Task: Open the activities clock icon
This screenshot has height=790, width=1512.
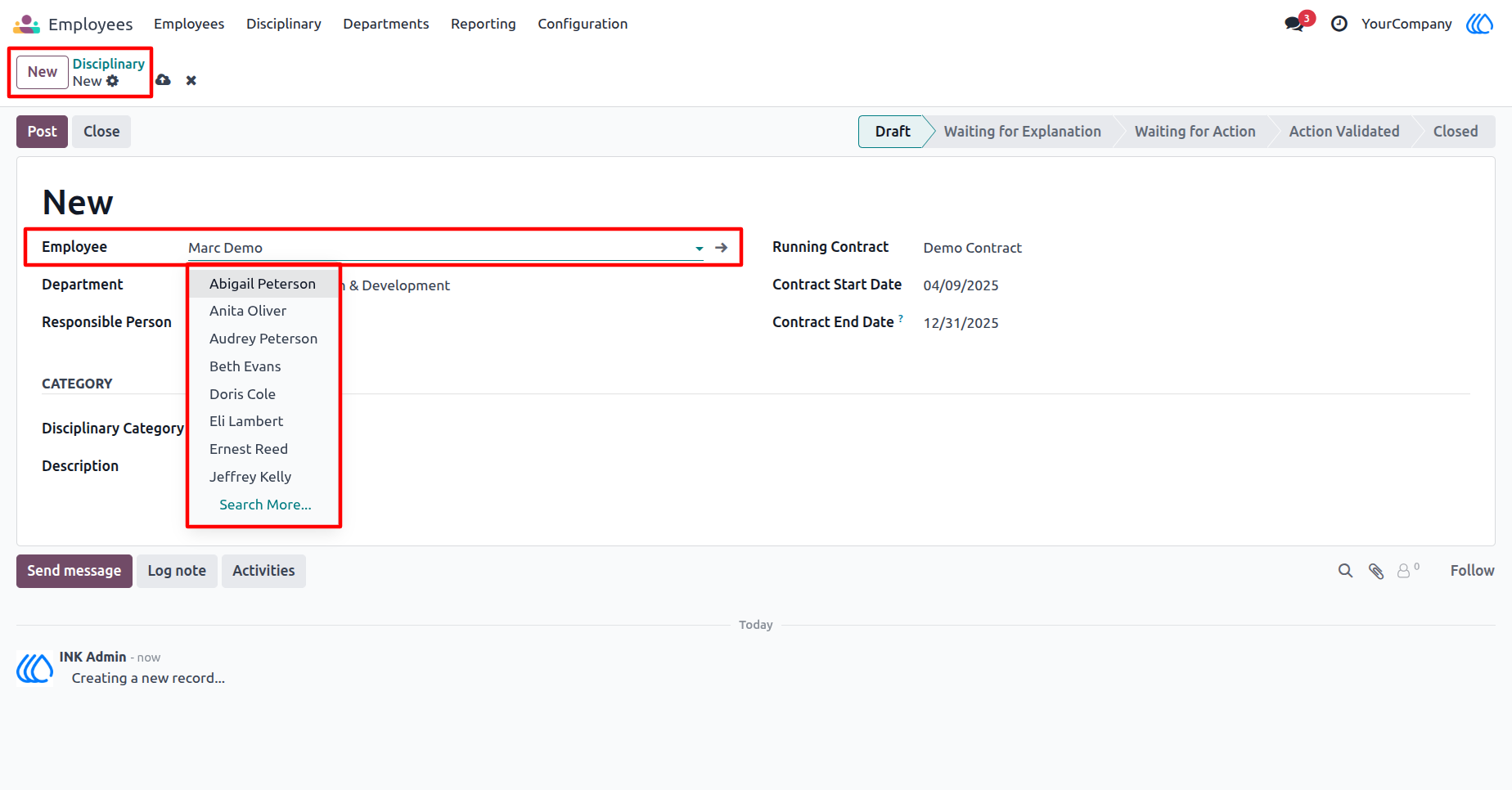Action: click(1339, 24)
